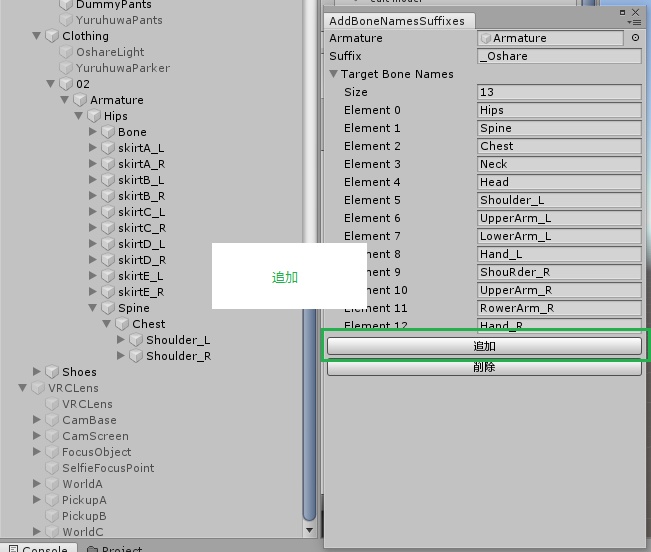The height and width of the screenshot is (552, 651).
Task: Click the cube icon beside Shoes
Action: [x=52, y=371]
